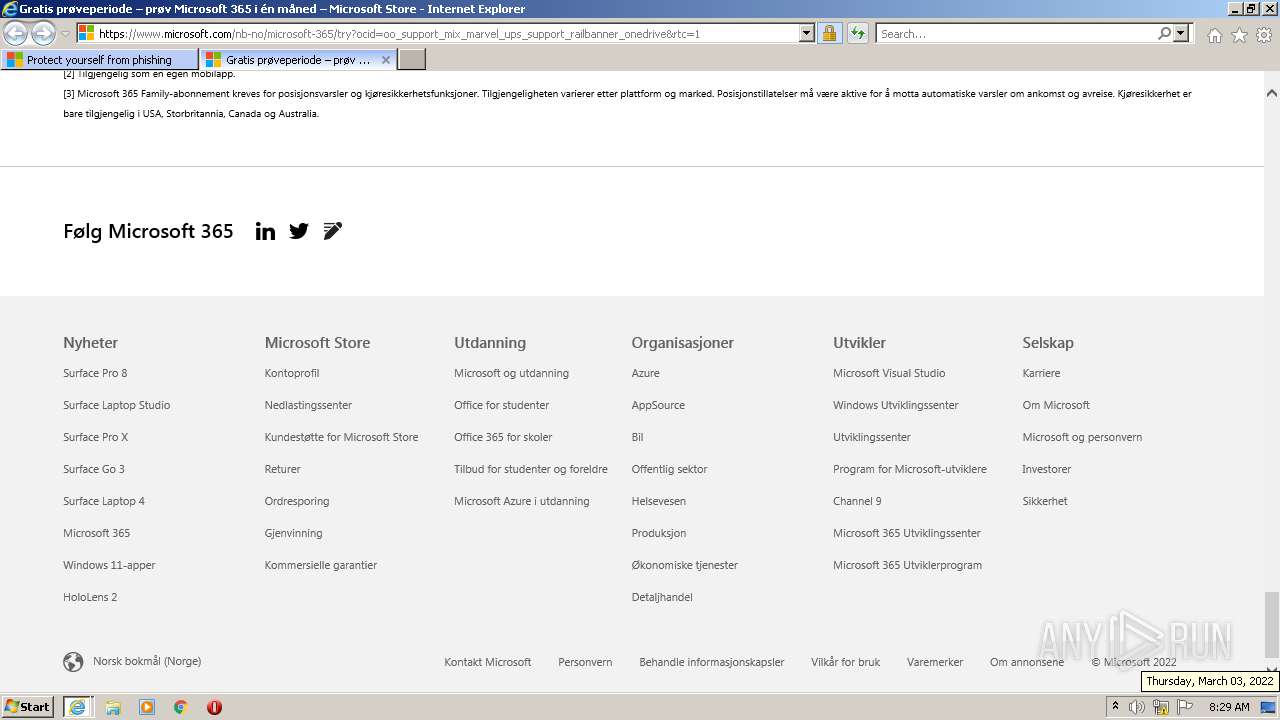Open Karriere link

[x=1041, y=373]
